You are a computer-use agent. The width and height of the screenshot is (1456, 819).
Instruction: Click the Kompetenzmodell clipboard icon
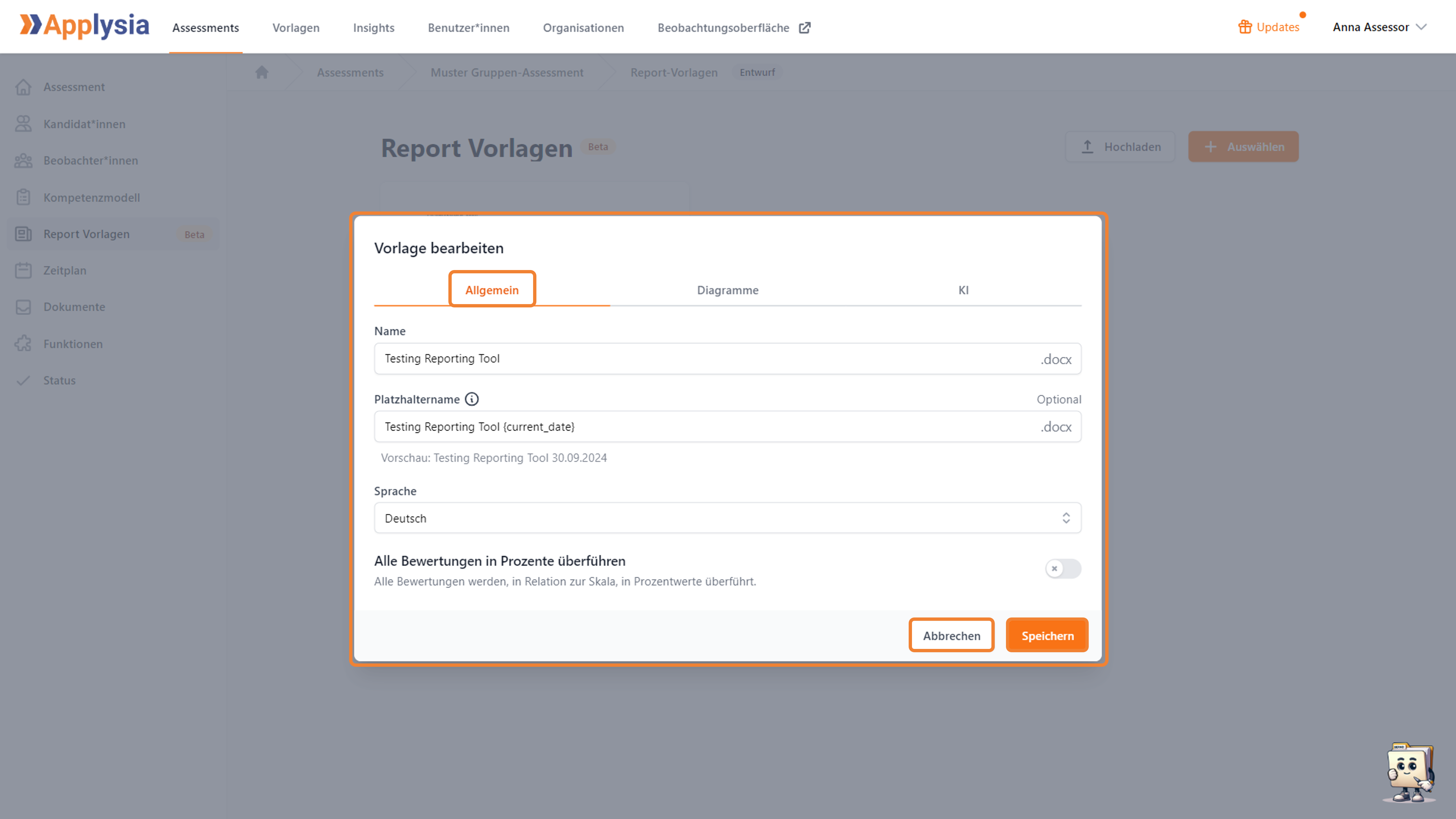(23, 197)
